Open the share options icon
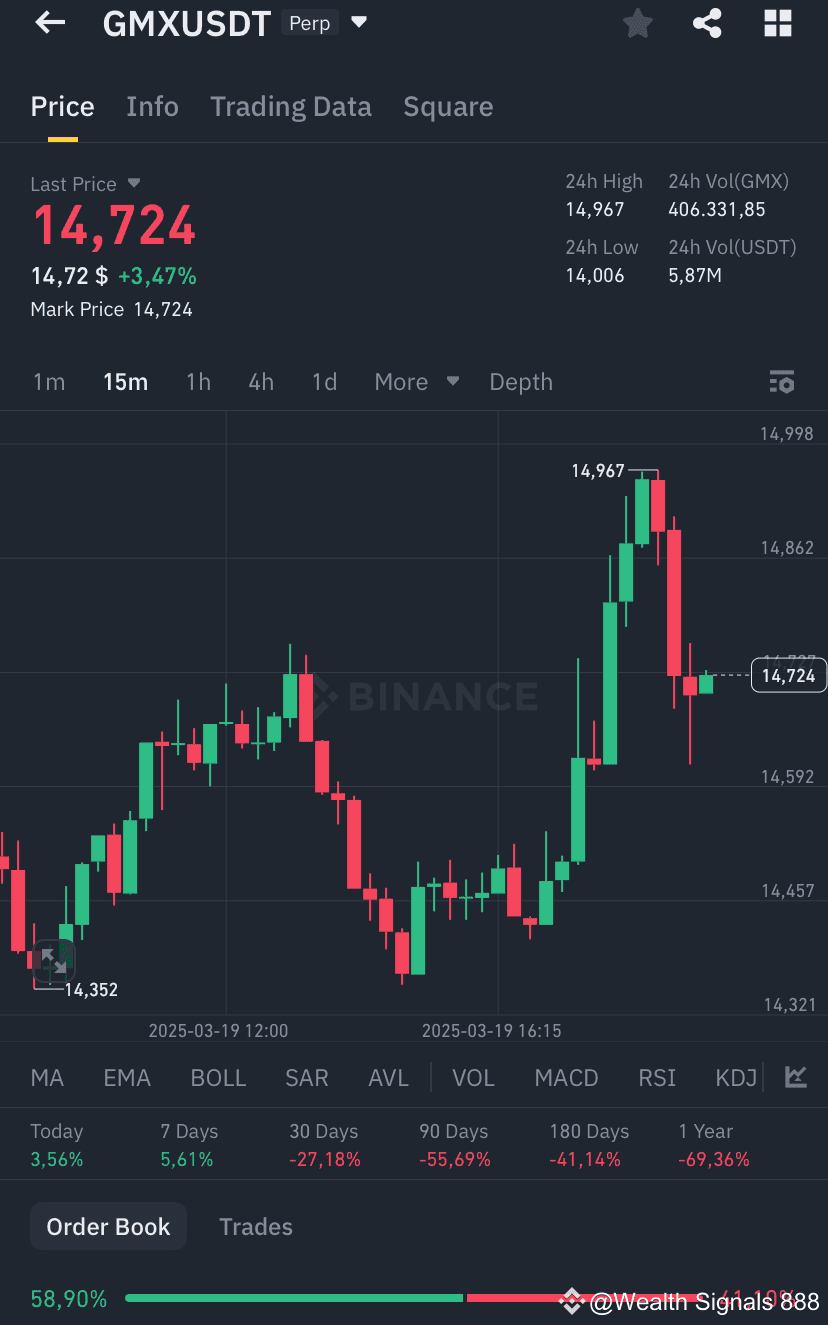828x1325 pixels. click(707, 23)
